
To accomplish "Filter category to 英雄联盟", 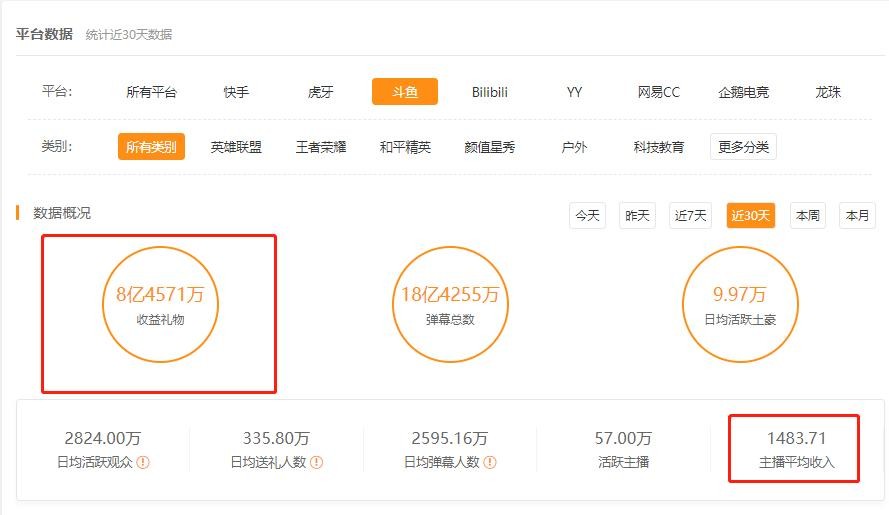I will [x=236, y=147].
